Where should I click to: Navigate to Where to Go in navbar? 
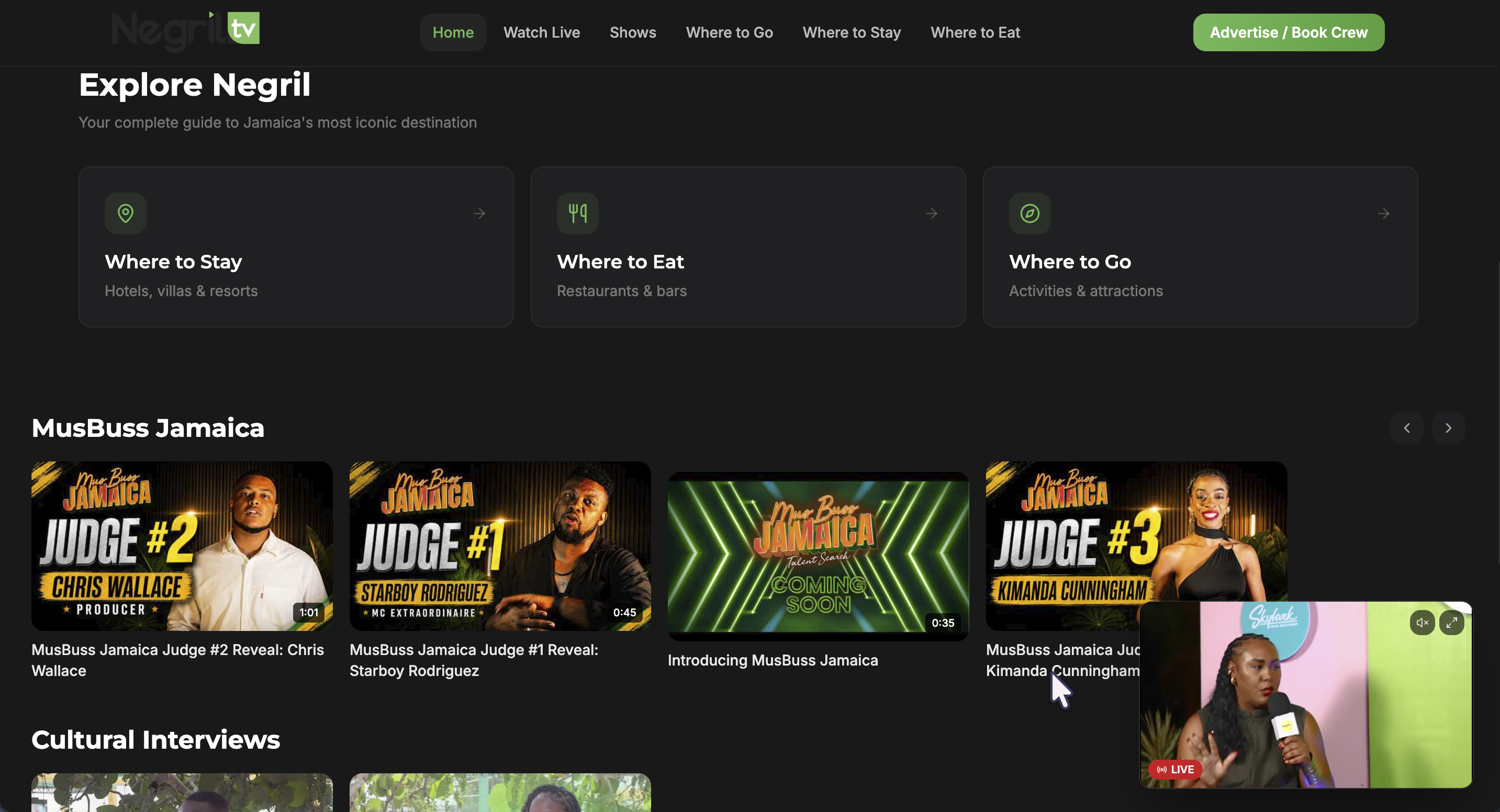coord(729,32)
